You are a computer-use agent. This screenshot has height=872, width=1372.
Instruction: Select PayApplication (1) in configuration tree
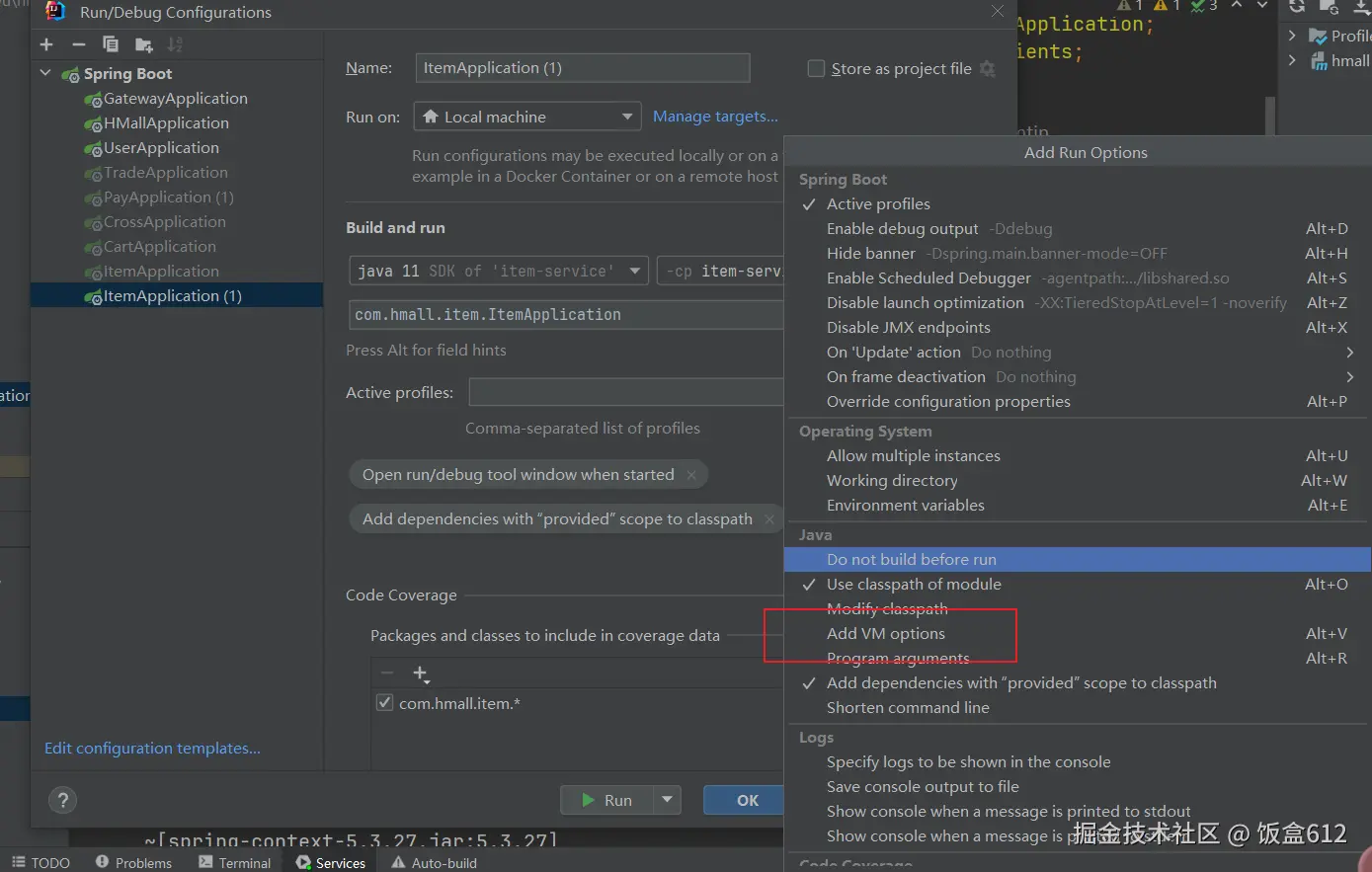click(x=177, y=197)
